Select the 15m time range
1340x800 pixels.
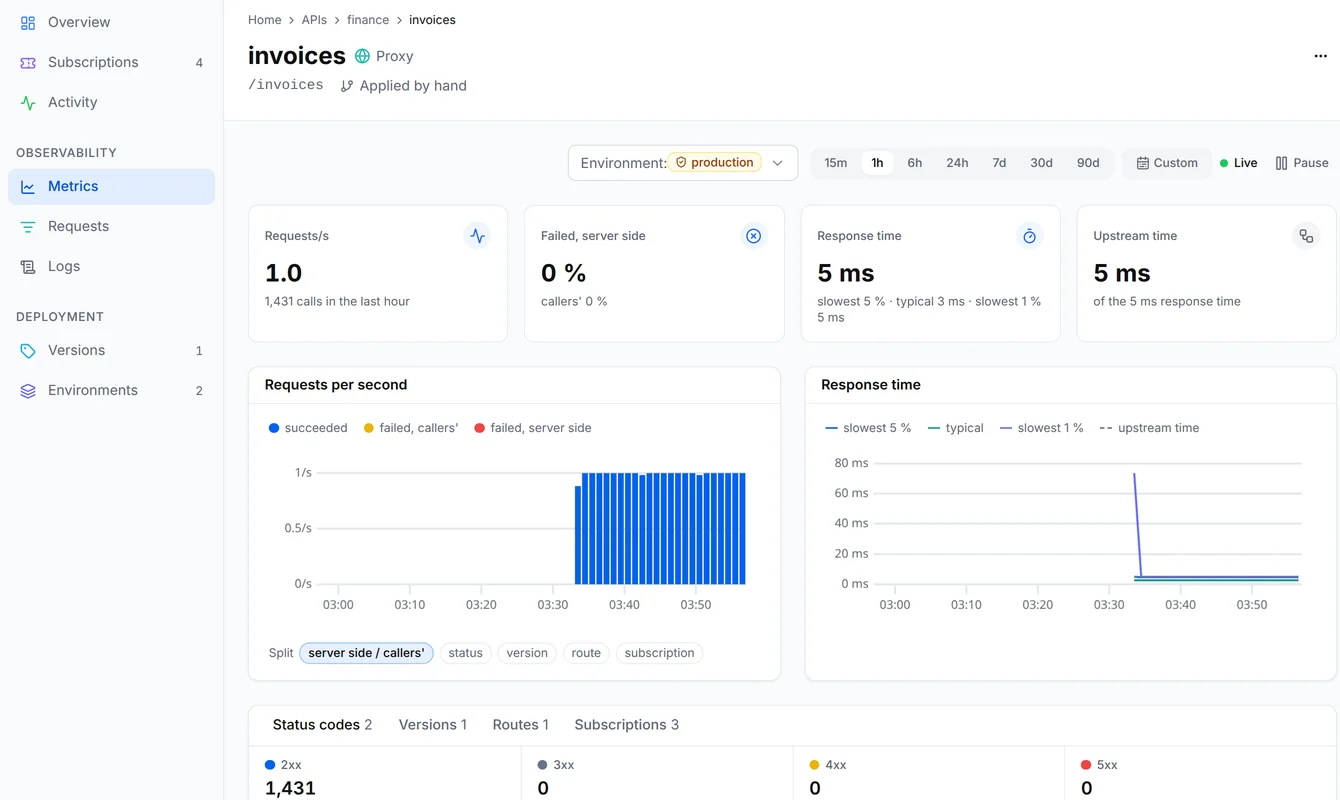click(x=836, y=163)
